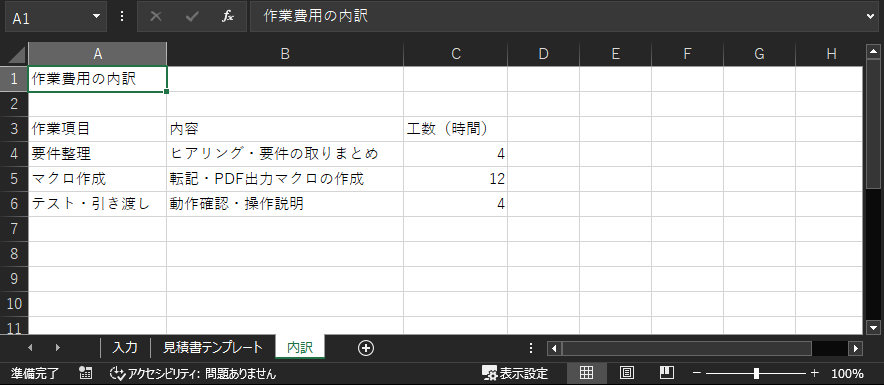Click cell 要件整理
This screenshot has height=385, width=884.
click(x=98, y=154)
